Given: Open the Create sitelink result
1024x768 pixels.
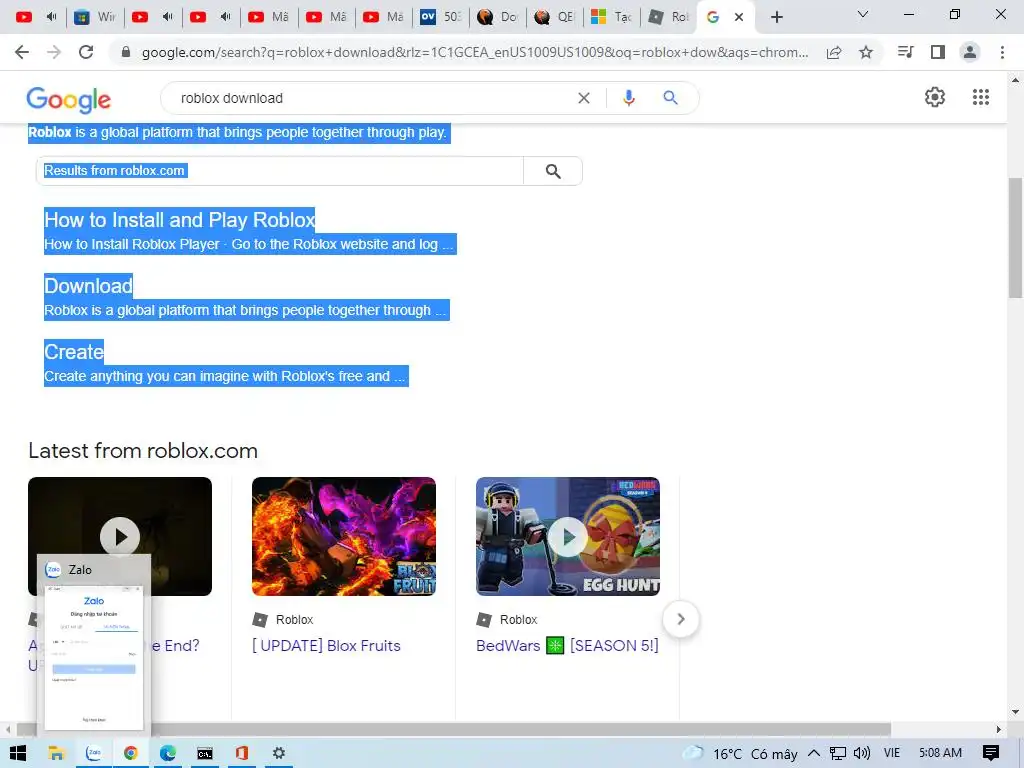Looking at the screenshot, I should (x=74, y=352).
